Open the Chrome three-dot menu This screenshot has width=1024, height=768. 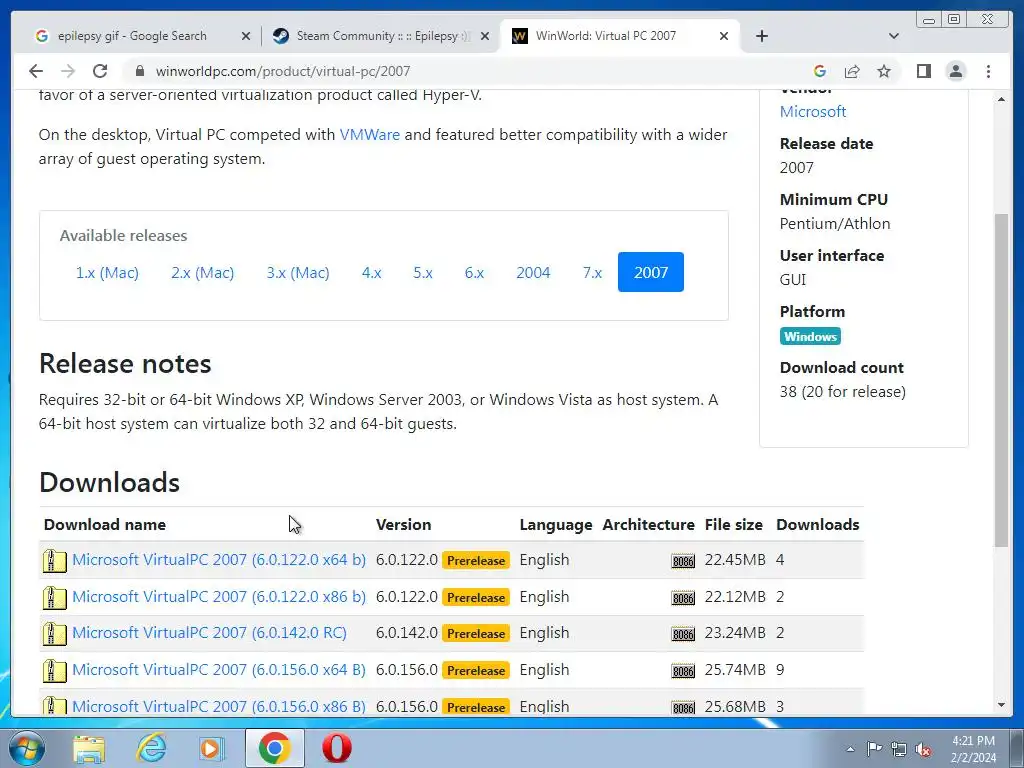click(x=988, y=71)
